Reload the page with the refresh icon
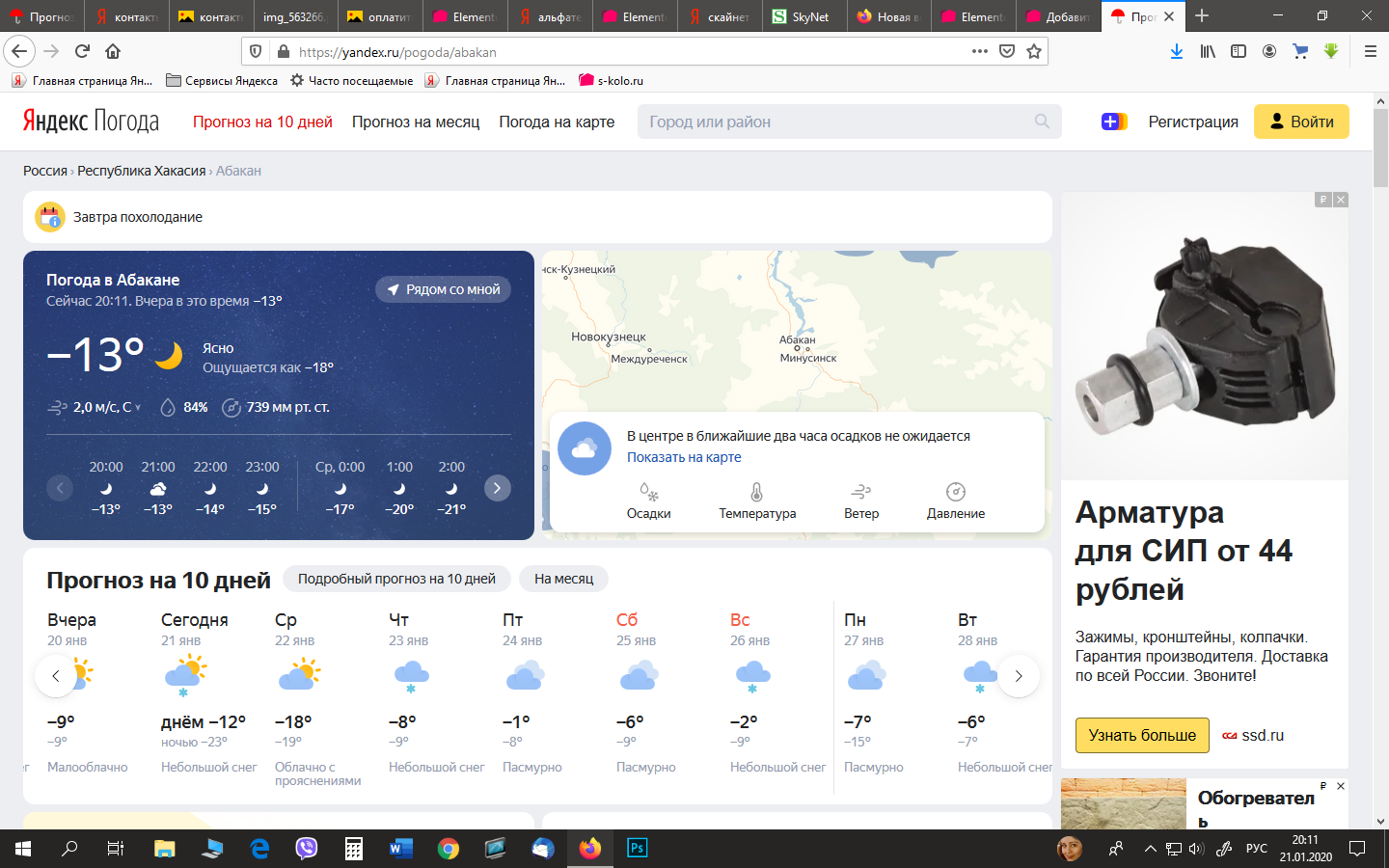Screen dimensions: 1389x868 click(82, 51)
